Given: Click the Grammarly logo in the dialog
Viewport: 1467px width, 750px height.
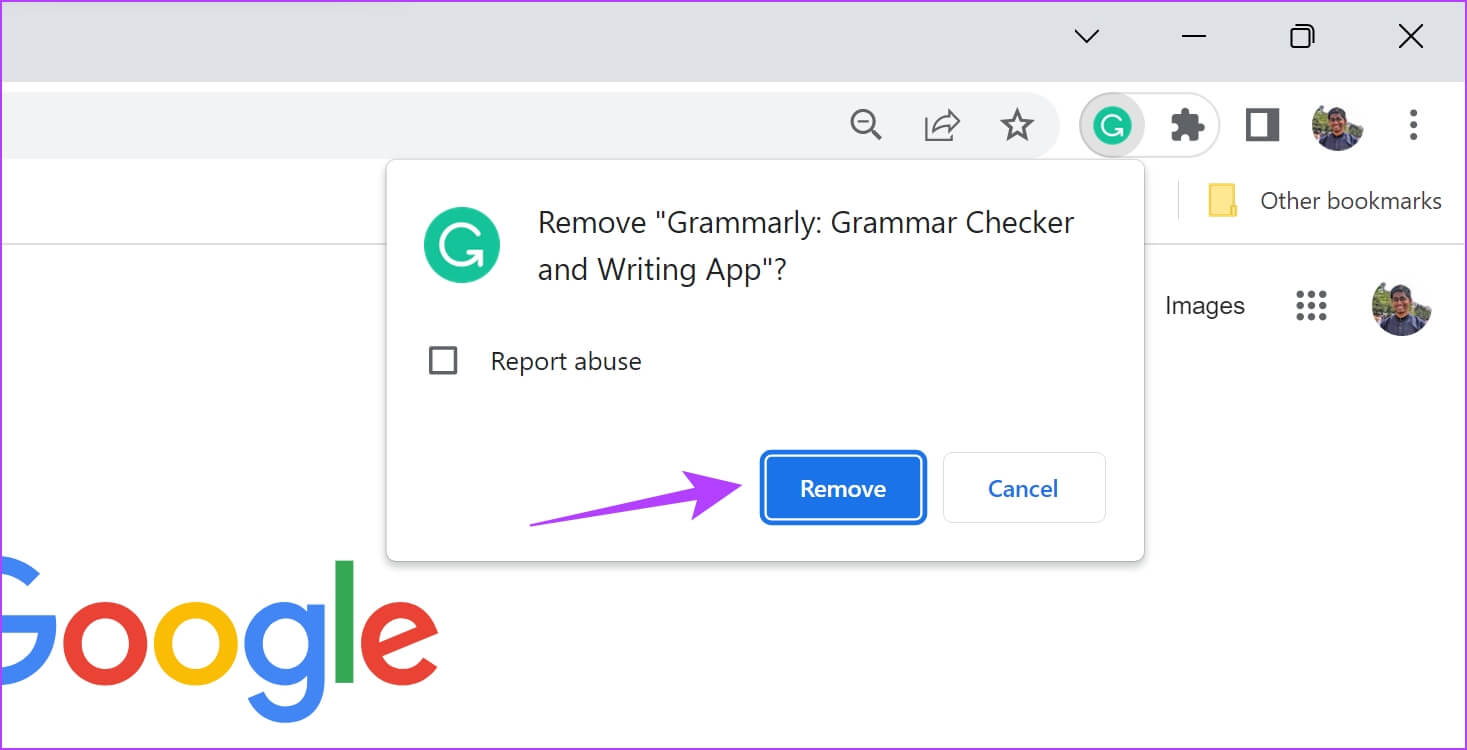Looking at the screenshot, I should click(461, 245).
